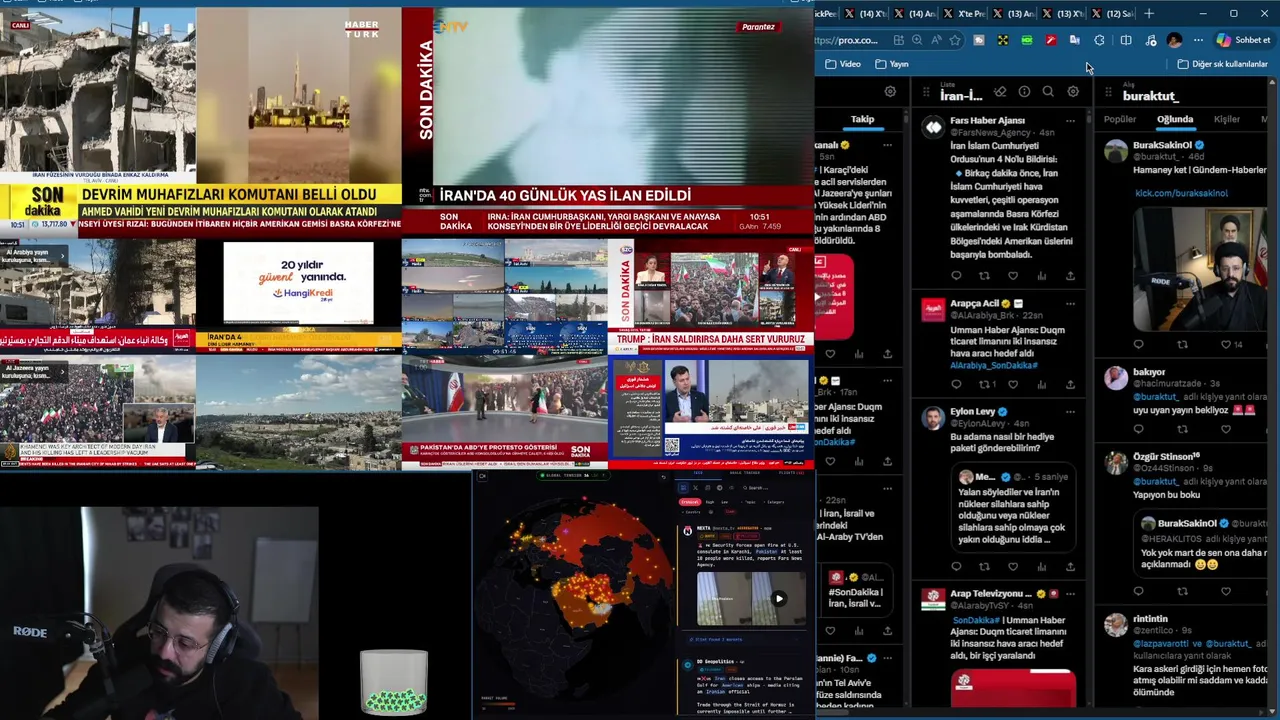Share the Fars Haber Ajansı post
This screenshot has height=720, width=1280.
coord(1070,276)
